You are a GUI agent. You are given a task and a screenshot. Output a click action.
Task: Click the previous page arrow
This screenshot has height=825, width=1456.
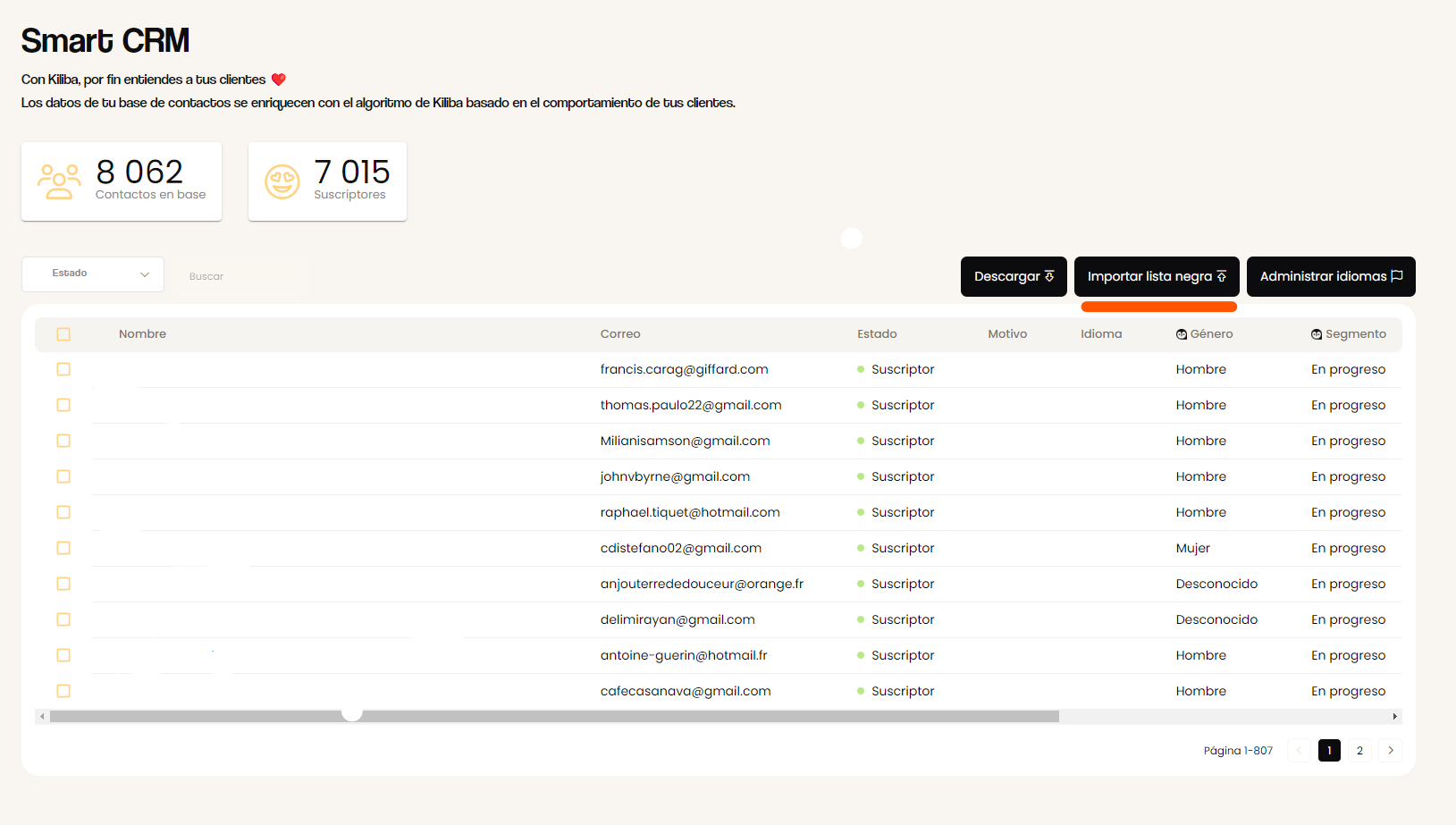tap(1299, 750)
